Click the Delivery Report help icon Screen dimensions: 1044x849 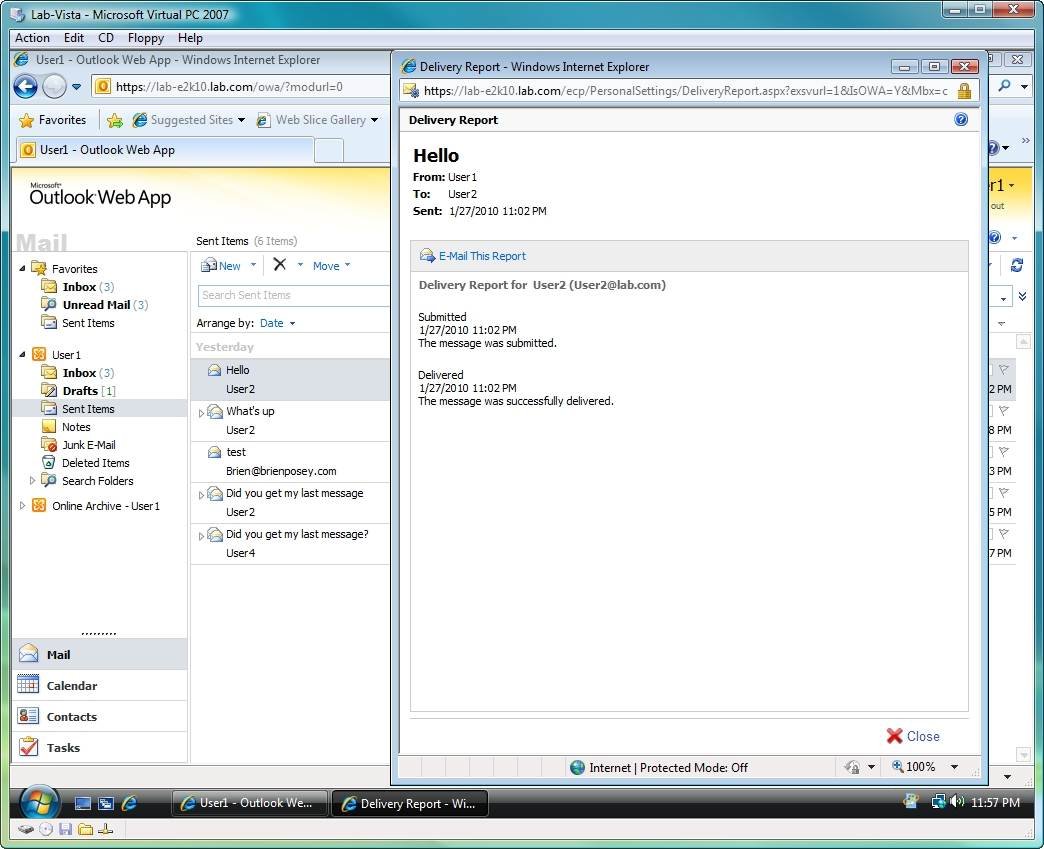coord(961,119)
